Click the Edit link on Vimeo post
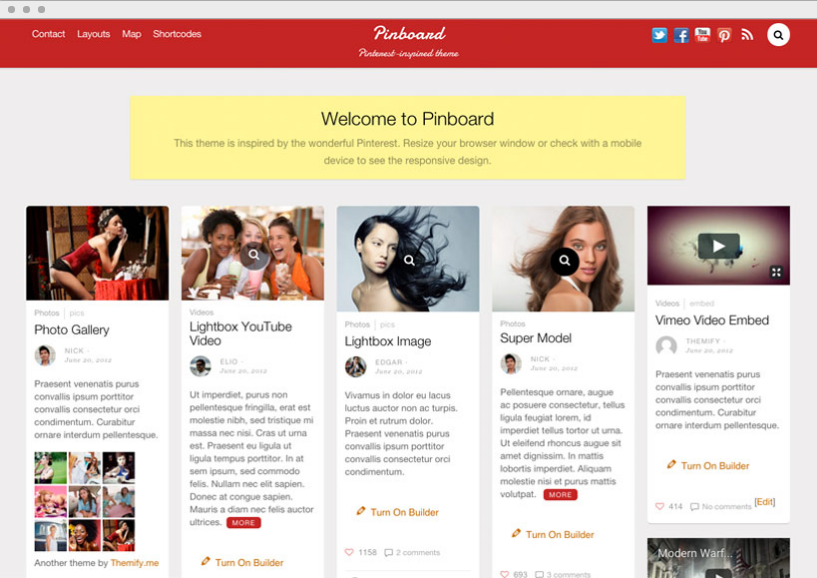Image resolution: width=817 pixels, height=578 pixels. click(765, 502)
